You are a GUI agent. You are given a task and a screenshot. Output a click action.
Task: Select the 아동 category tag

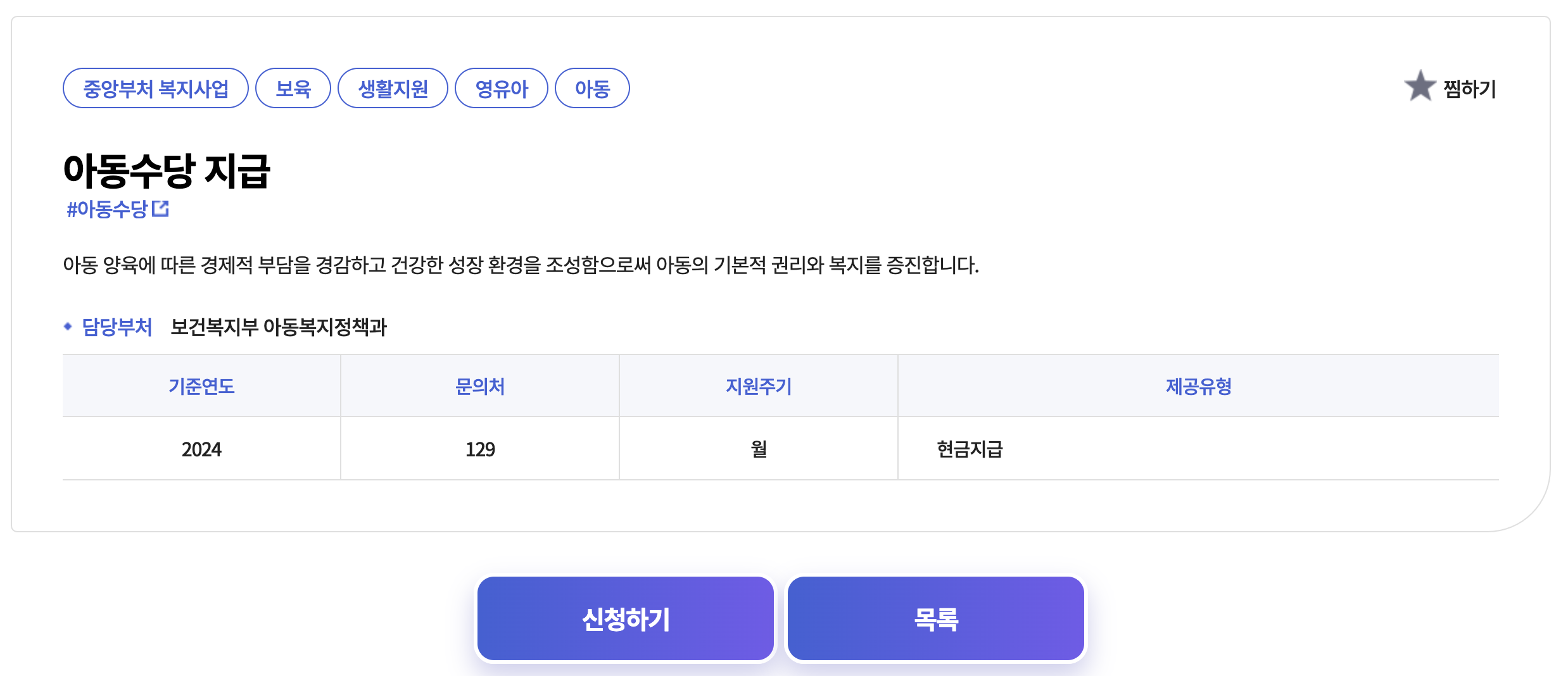coord(592,88)
